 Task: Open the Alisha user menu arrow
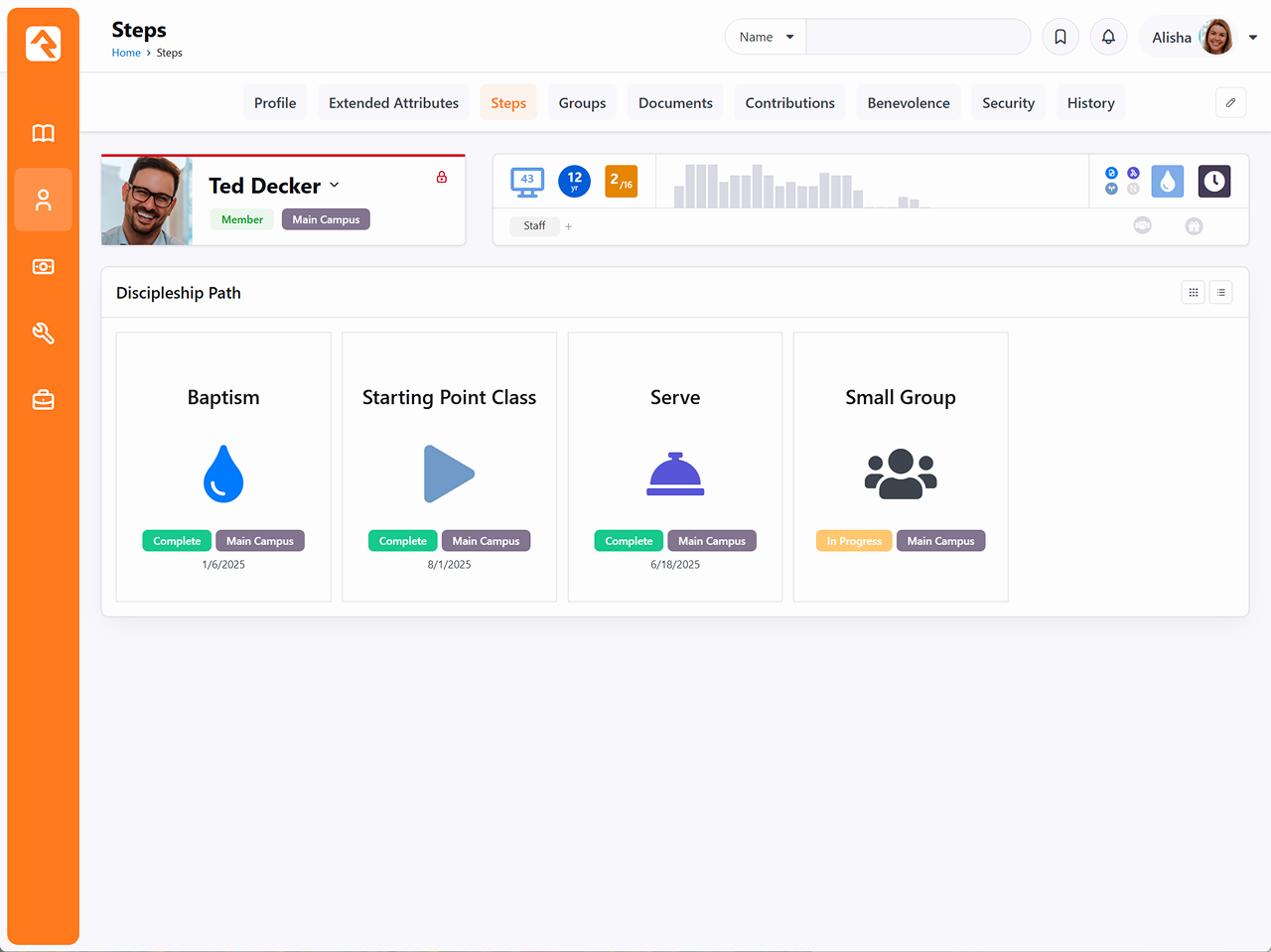[1252, 38]
